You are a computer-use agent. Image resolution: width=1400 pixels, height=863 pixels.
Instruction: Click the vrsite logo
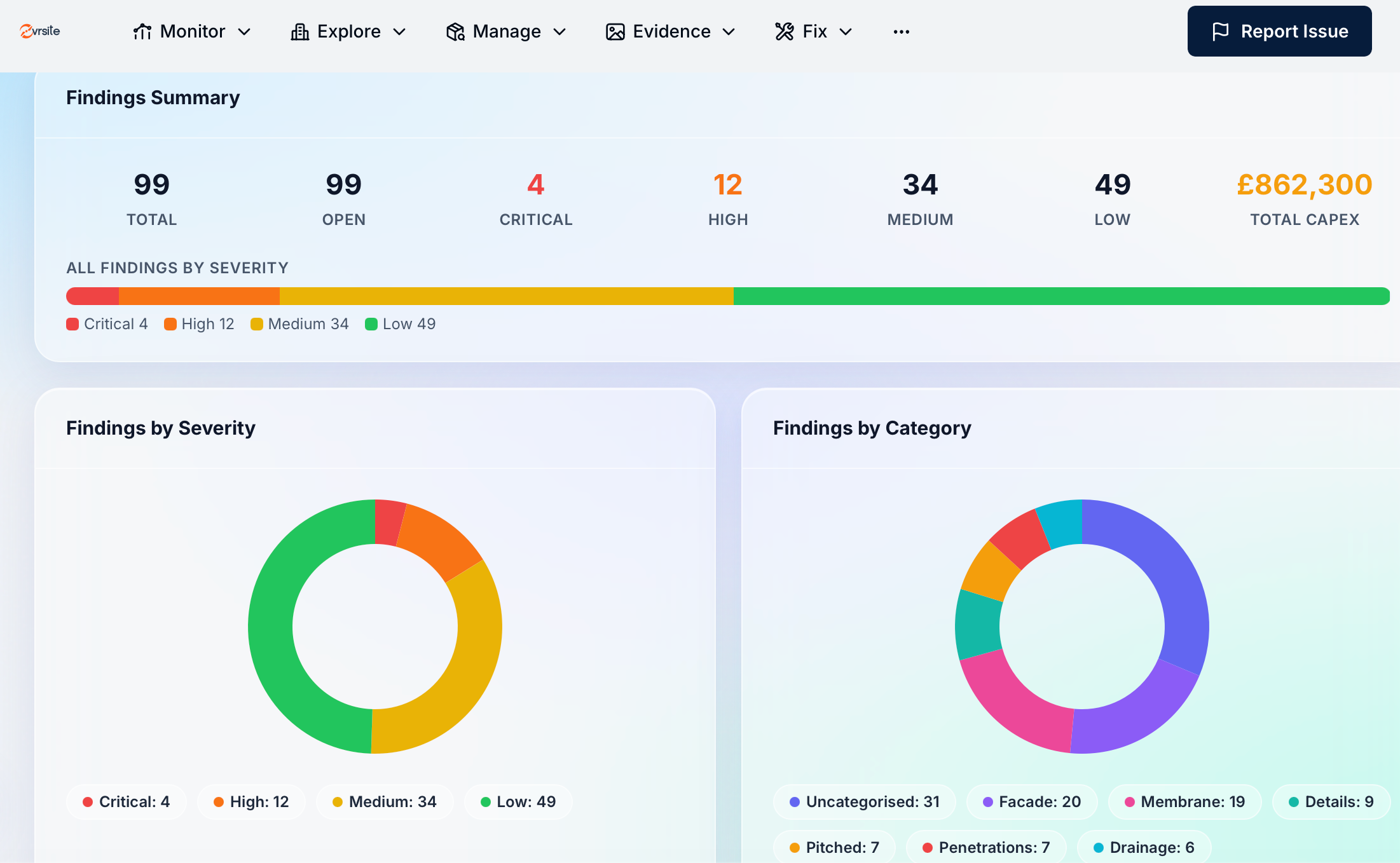pos(39,31)
